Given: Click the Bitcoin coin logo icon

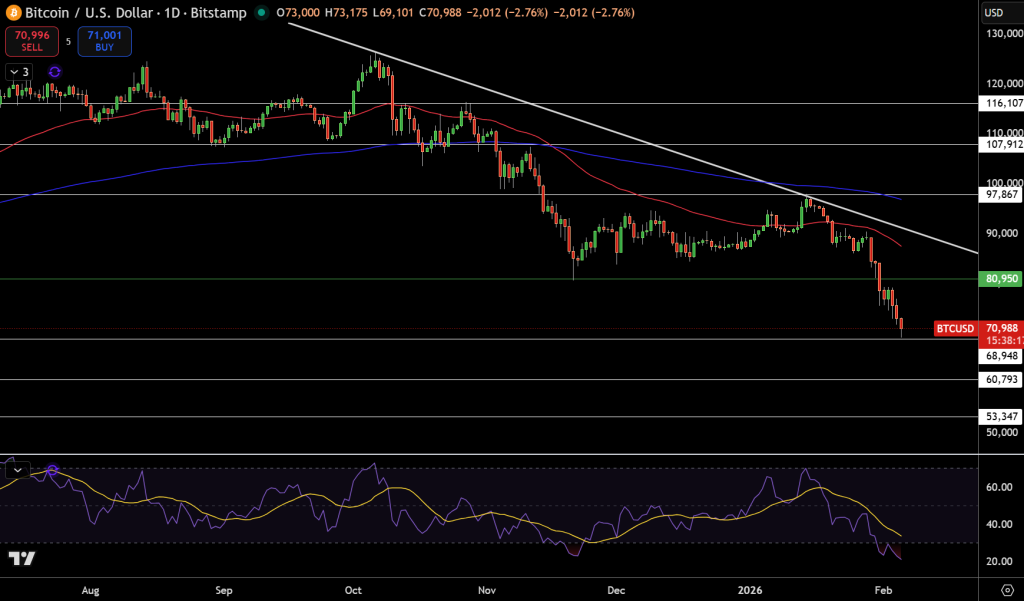Looking at the screenshot, I should [12, 14].
